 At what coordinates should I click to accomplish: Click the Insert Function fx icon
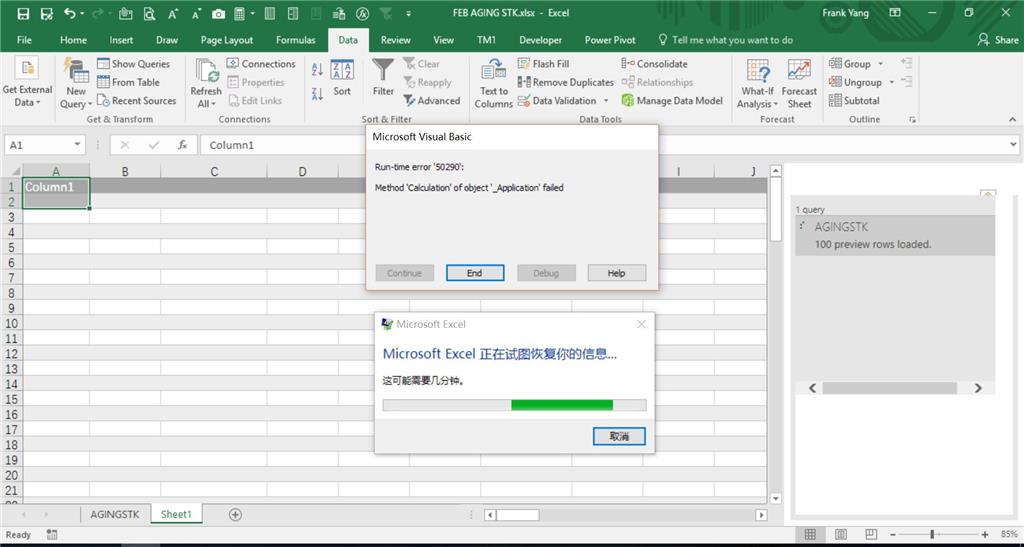[183, 145]
